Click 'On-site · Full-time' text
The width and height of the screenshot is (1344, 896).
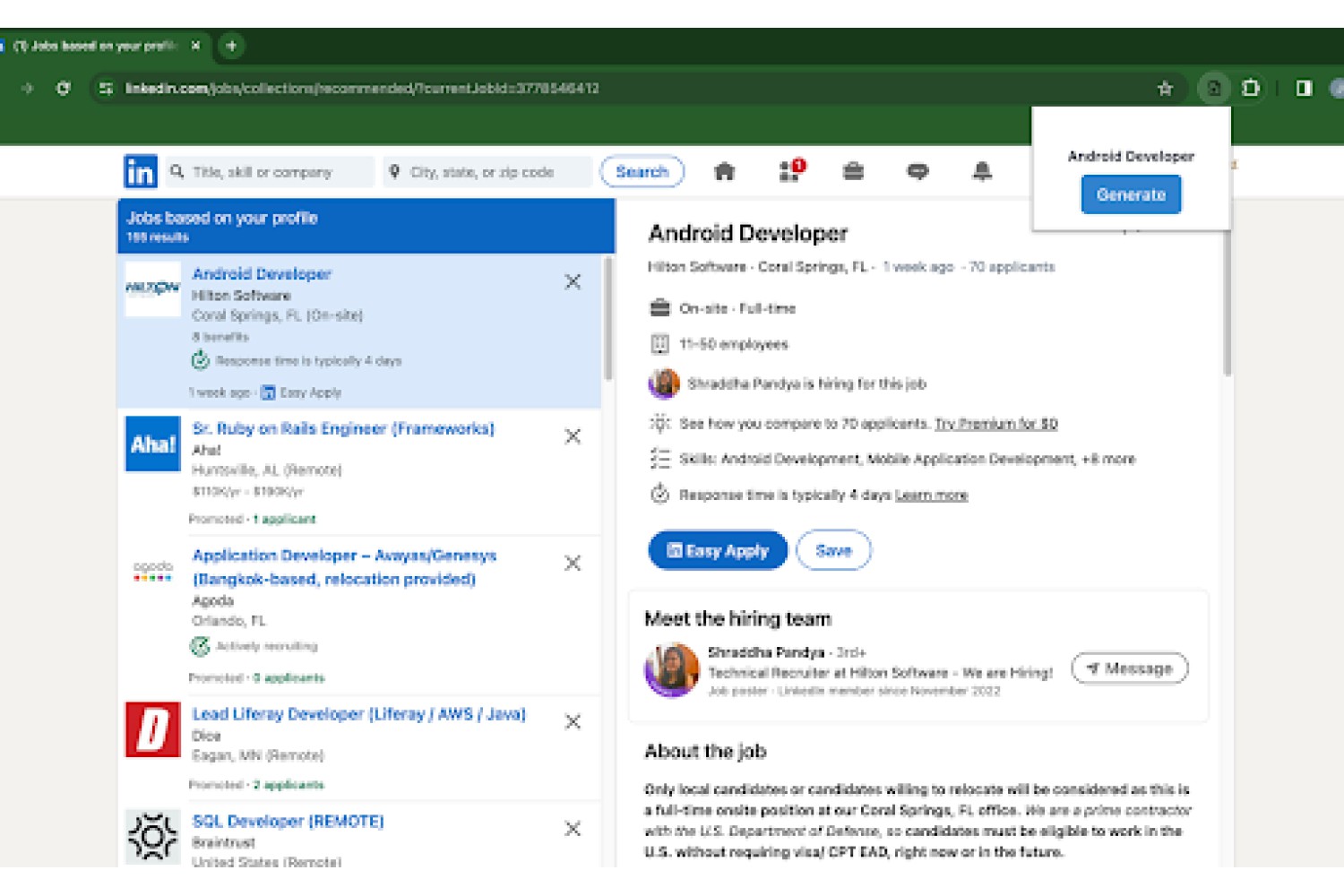pyautogui.click(x=737, y=308)
